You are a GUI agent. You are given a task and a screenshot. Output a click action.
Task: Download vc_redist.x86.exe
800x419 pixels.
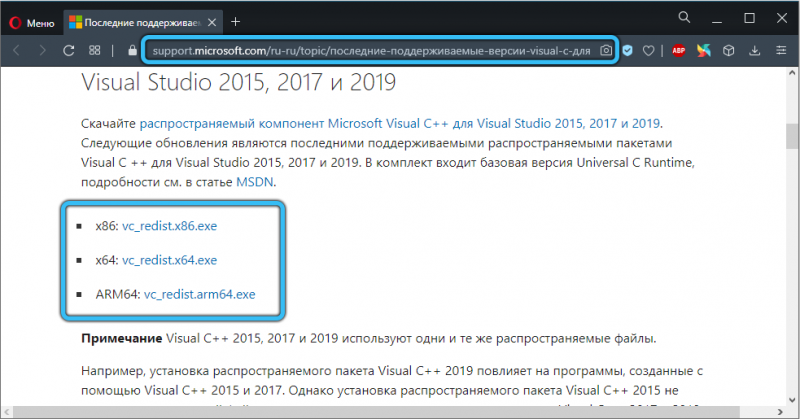click(169, 226)
